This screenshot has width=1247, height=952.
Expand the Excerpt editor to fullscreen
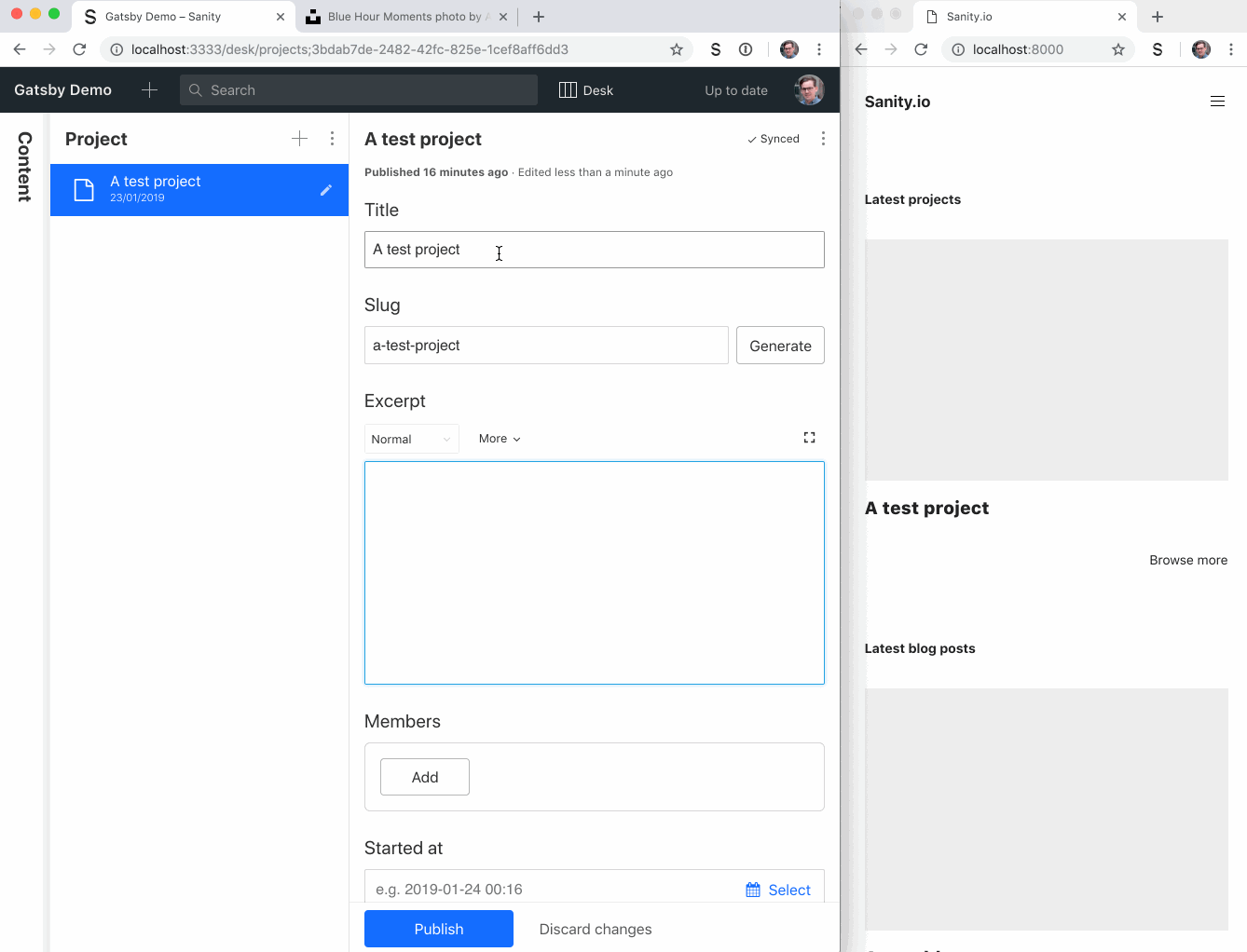[809, 437]
